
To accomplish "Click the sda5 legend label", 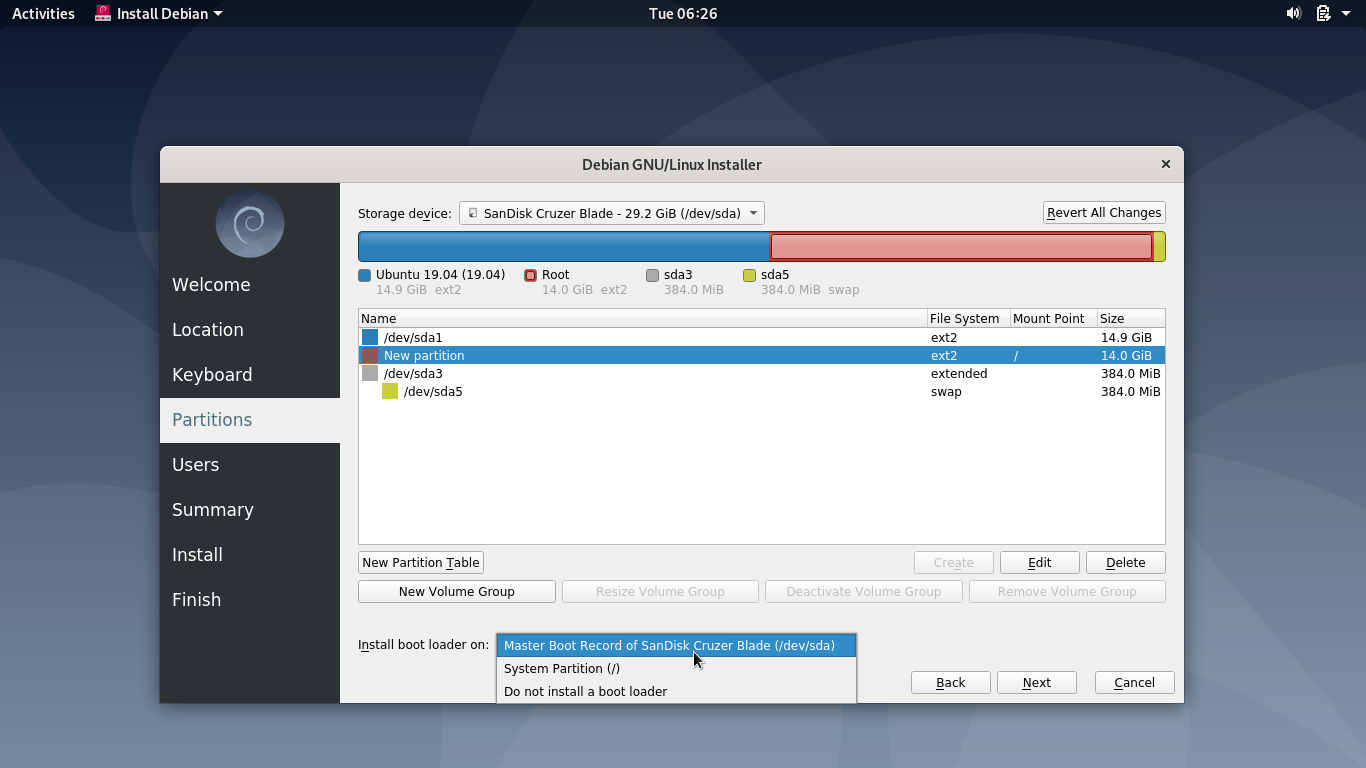I will pos(775,275).
